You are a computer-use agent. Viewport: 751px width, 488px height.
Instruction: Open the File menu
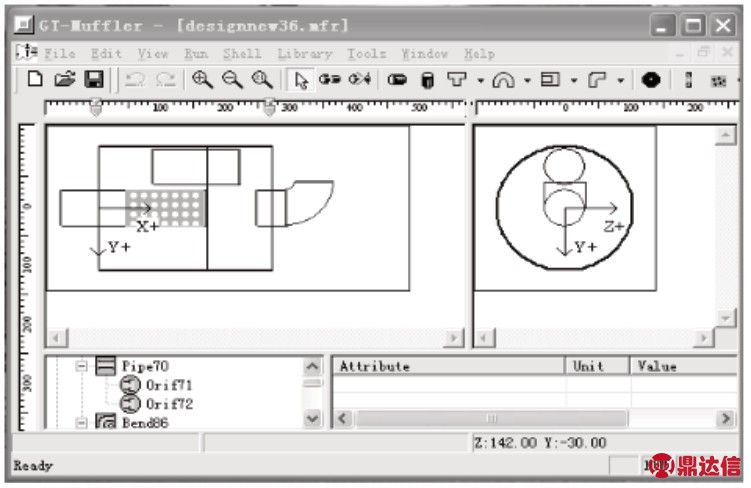(60, 54)
